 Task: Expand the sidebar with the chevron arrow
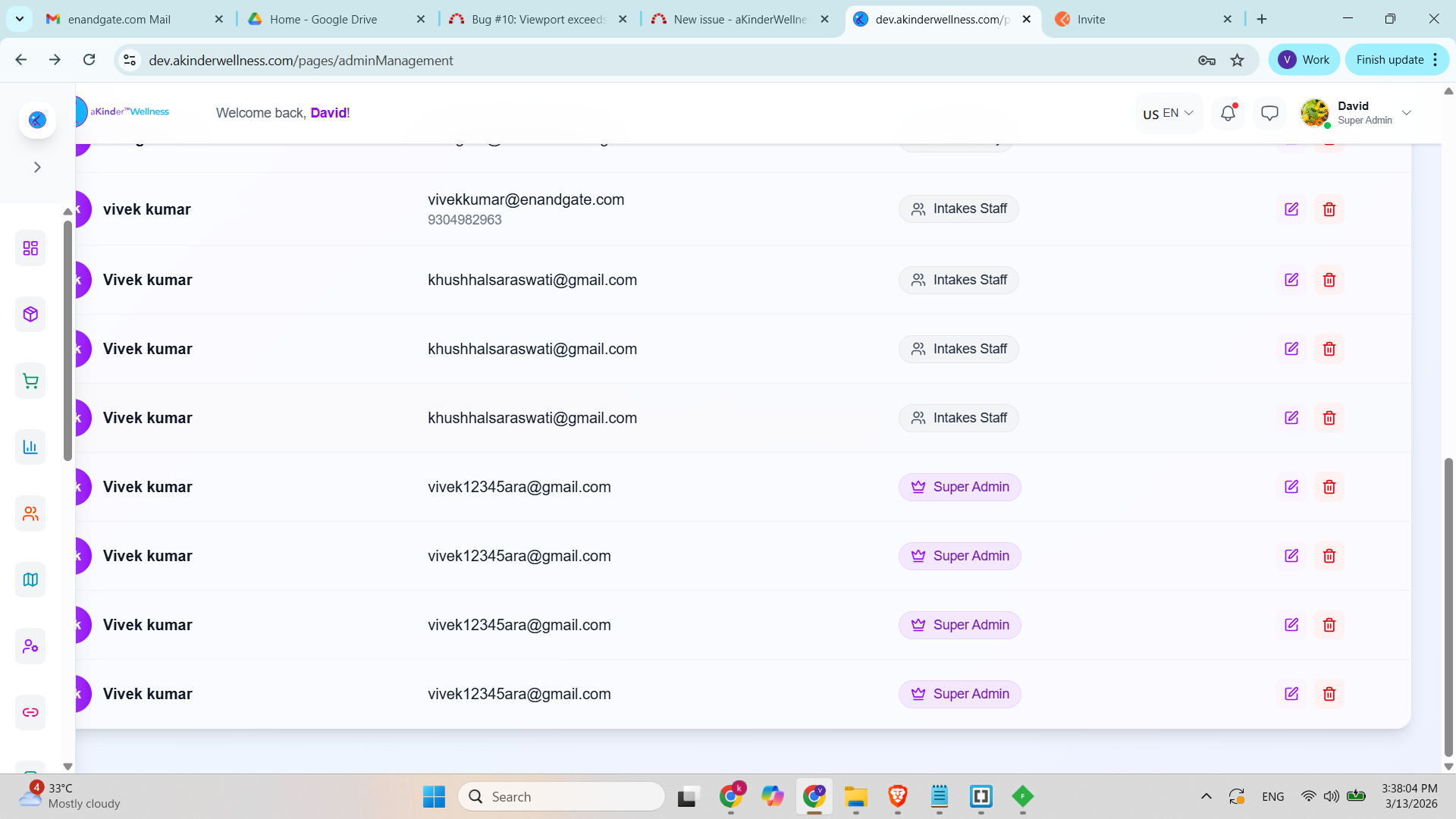pos(37,167)
